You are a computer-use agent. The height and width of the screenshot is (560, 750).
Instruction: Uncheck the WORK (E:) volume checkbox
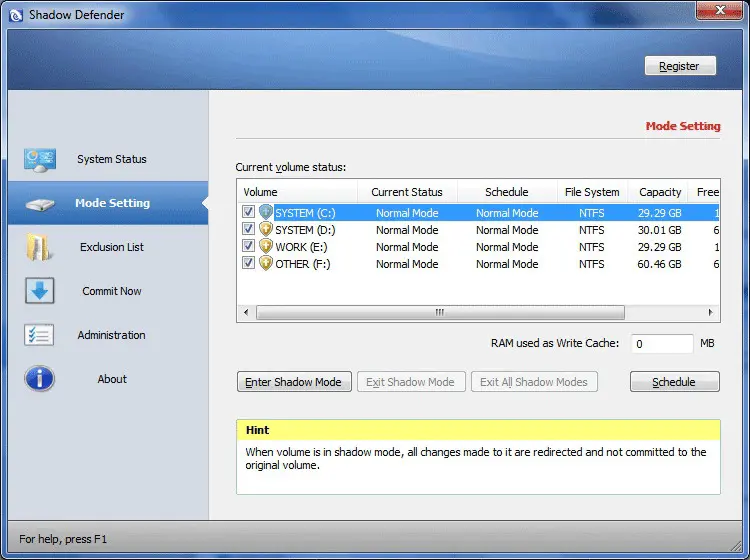tap(248, 246)
